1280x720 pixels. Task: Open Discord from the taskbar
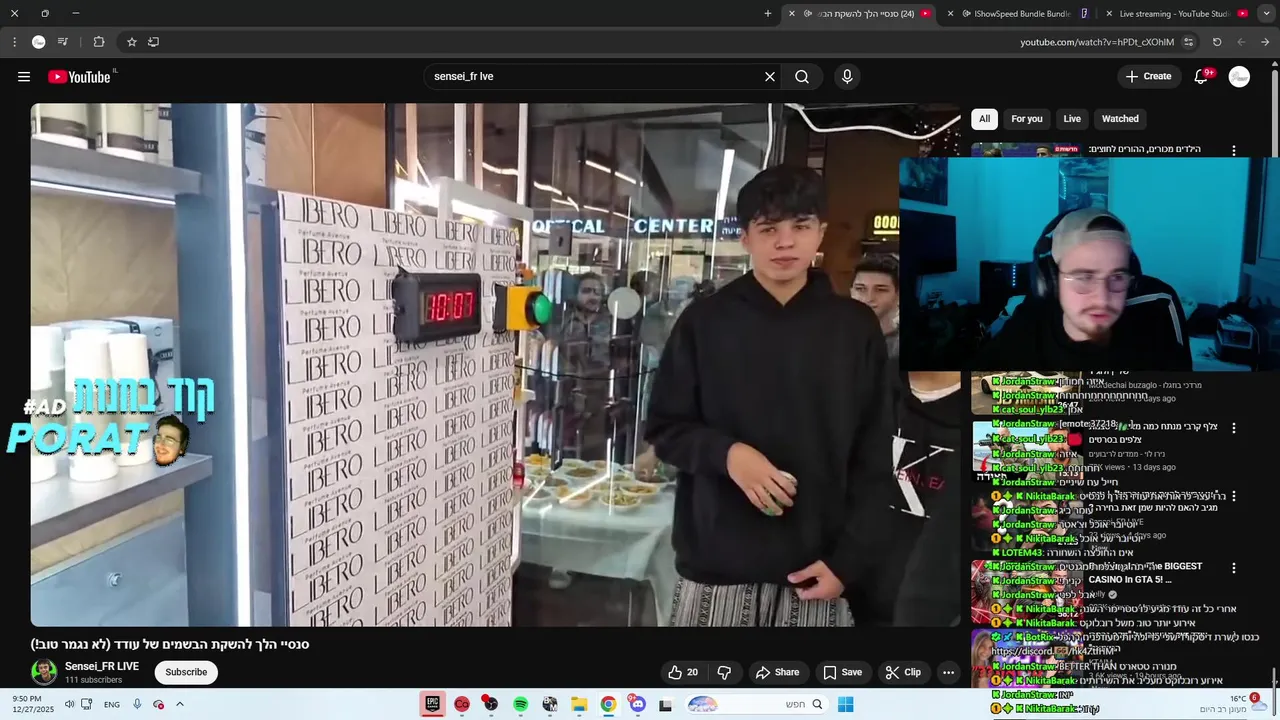click(637, 704)
